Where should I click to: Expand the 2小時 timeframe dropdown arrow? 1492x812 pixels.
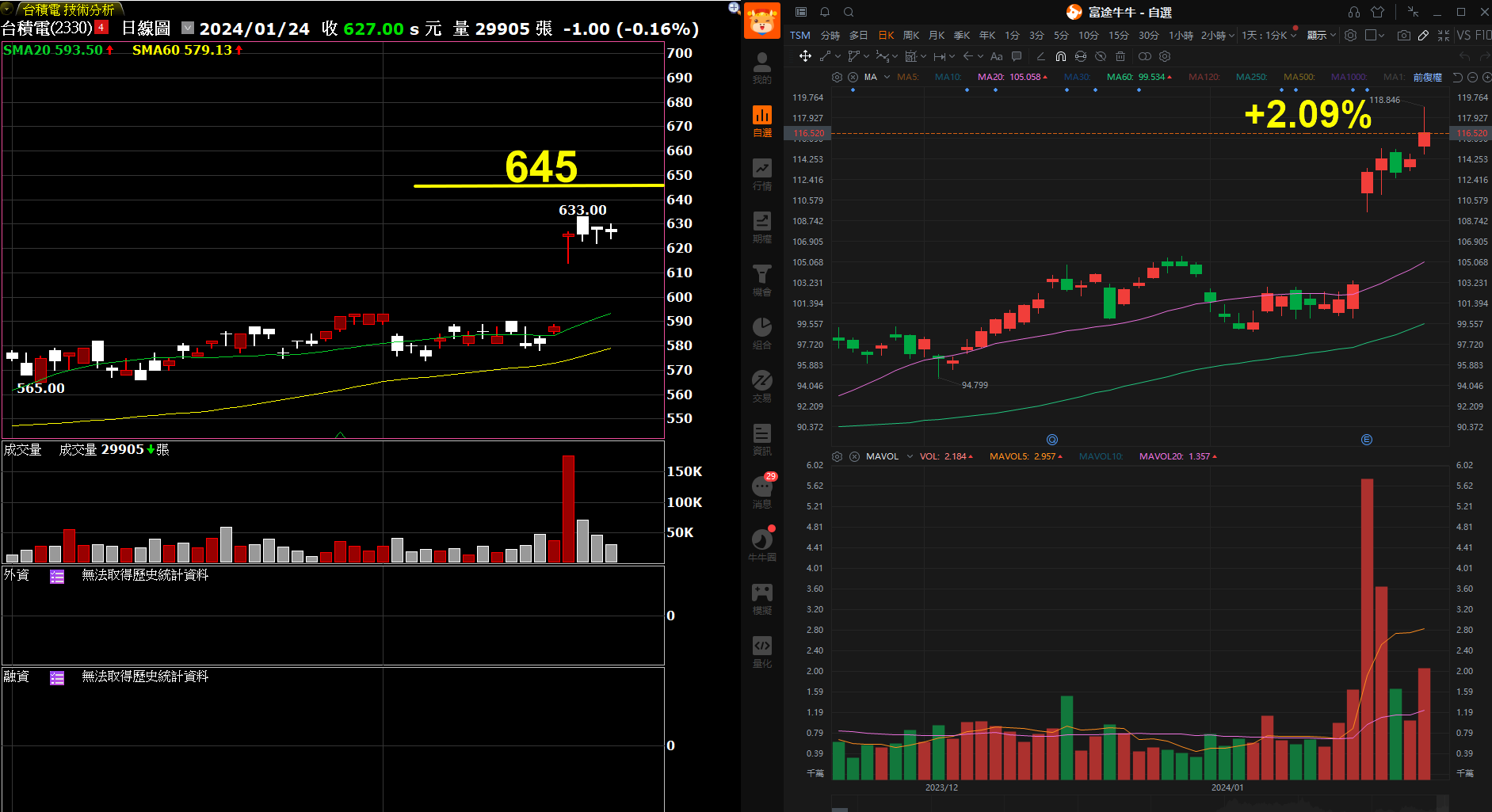point(1231,36)
